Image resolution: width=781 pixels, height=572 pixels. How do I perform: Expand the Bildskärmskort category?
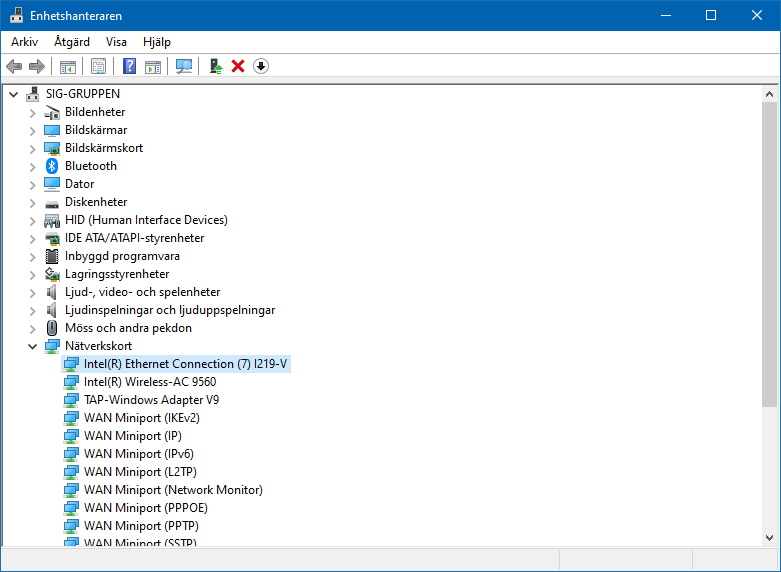pos(32,149)
